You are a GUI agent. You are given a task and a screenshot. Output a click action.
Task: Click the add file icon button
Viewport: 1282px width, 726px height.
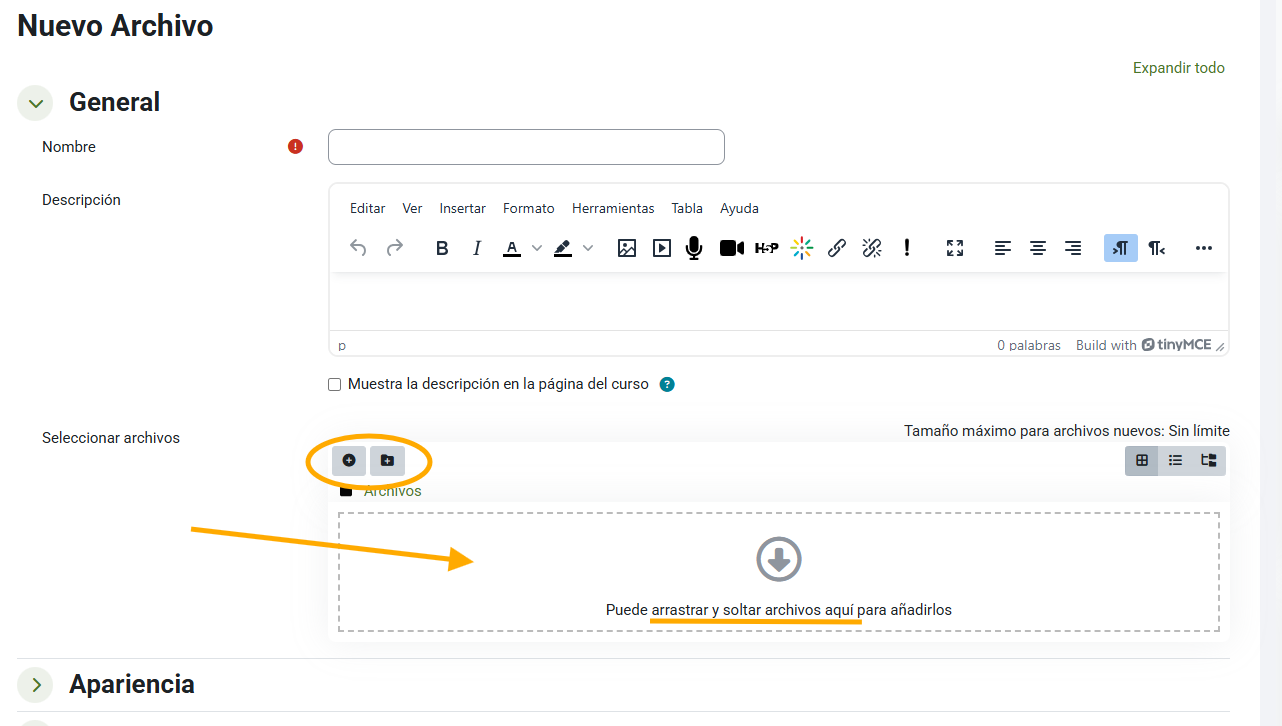[x=349, y=460]
